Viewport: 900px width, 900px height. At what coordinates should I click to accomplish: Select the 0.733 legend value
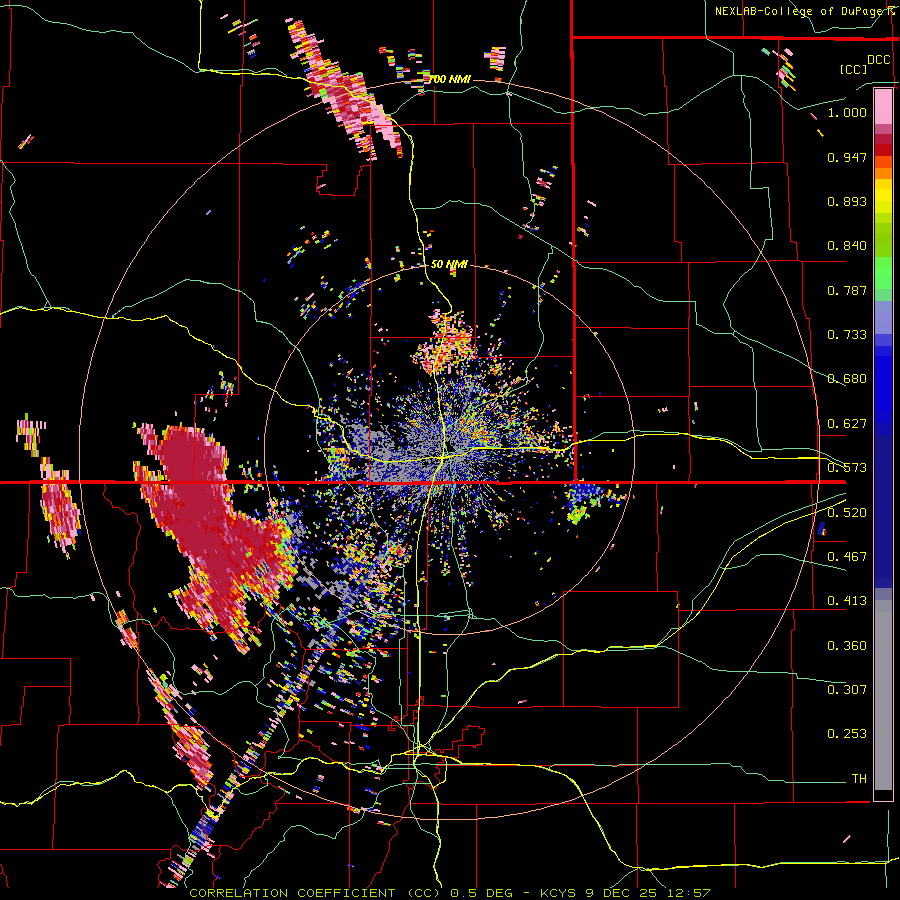pyautogui.click(x=847, y=335)
